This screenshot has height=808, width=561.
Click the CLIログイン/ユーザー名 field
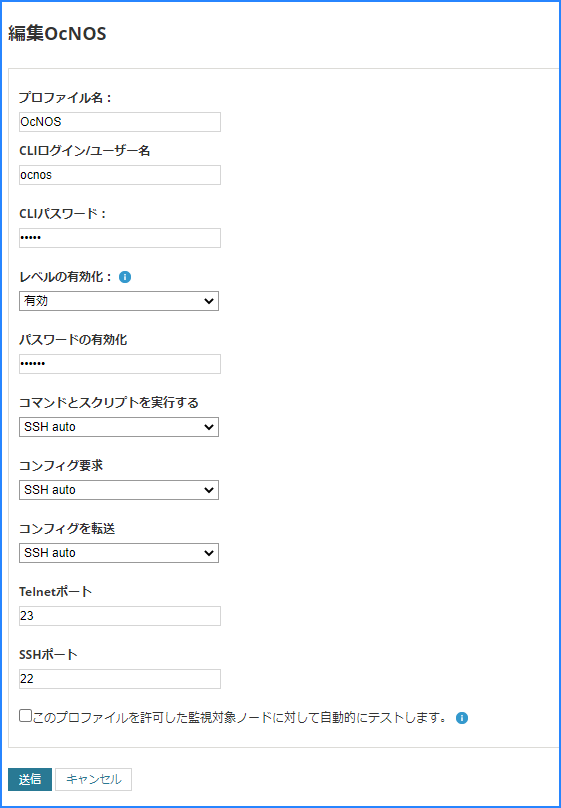(x=120, y=175)
